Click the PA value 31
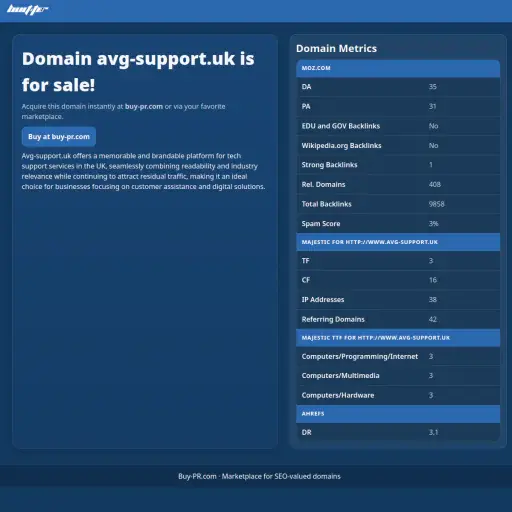This screenshot has height=512, width=512. (432, 106)
